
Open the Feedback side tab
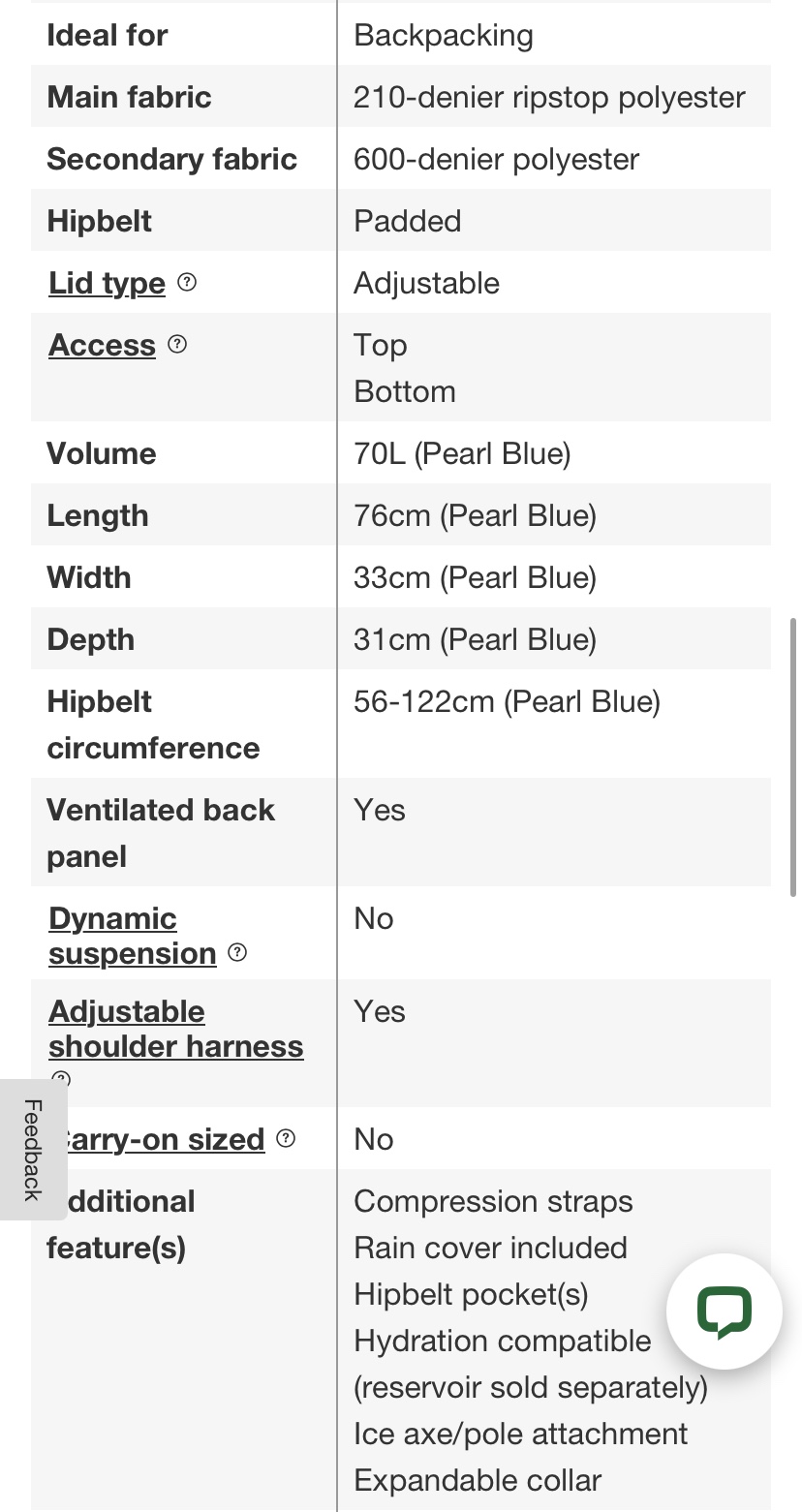pos(33,1149)
